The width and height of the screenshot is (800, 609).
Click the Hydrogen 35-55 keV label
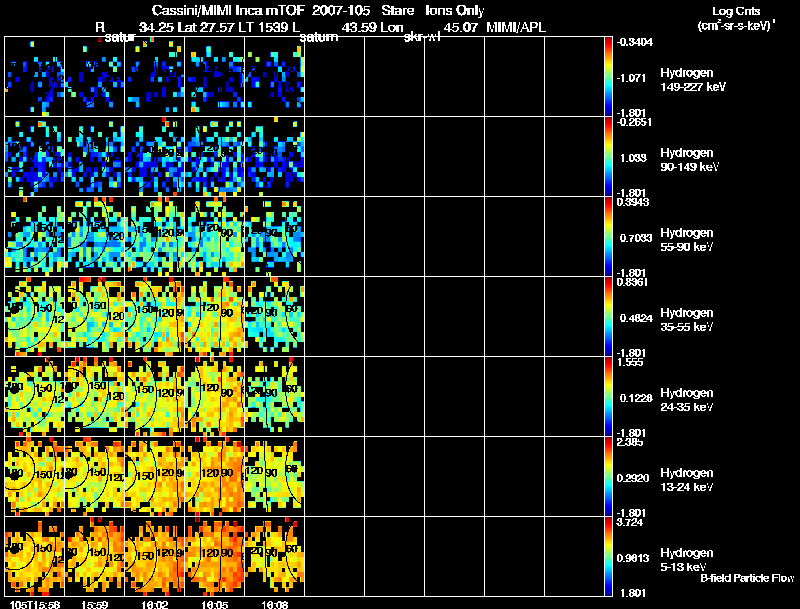pos(686,319)
